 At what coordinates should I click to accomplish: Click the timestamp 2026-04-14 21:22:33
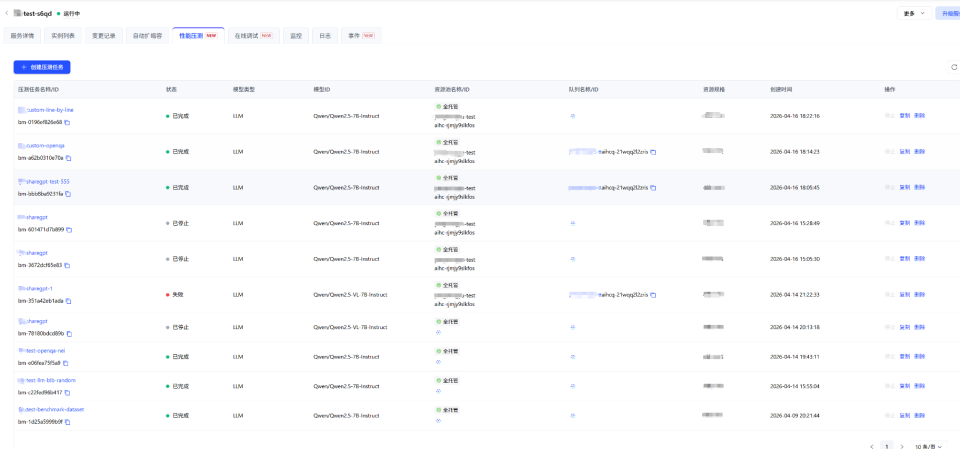pyautogui.click(x=795, y=295)
